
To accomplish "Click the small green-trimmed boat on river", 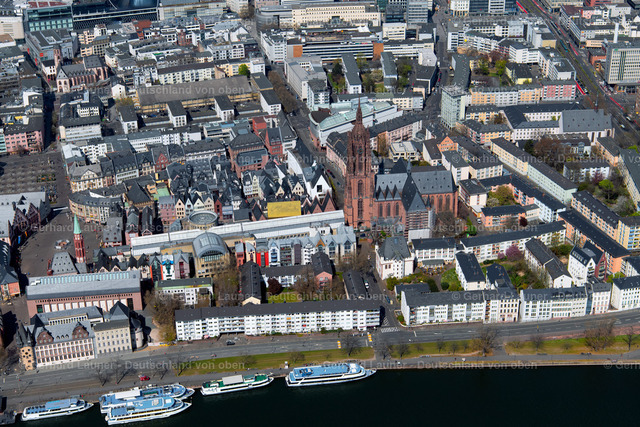I will point(235,383).
